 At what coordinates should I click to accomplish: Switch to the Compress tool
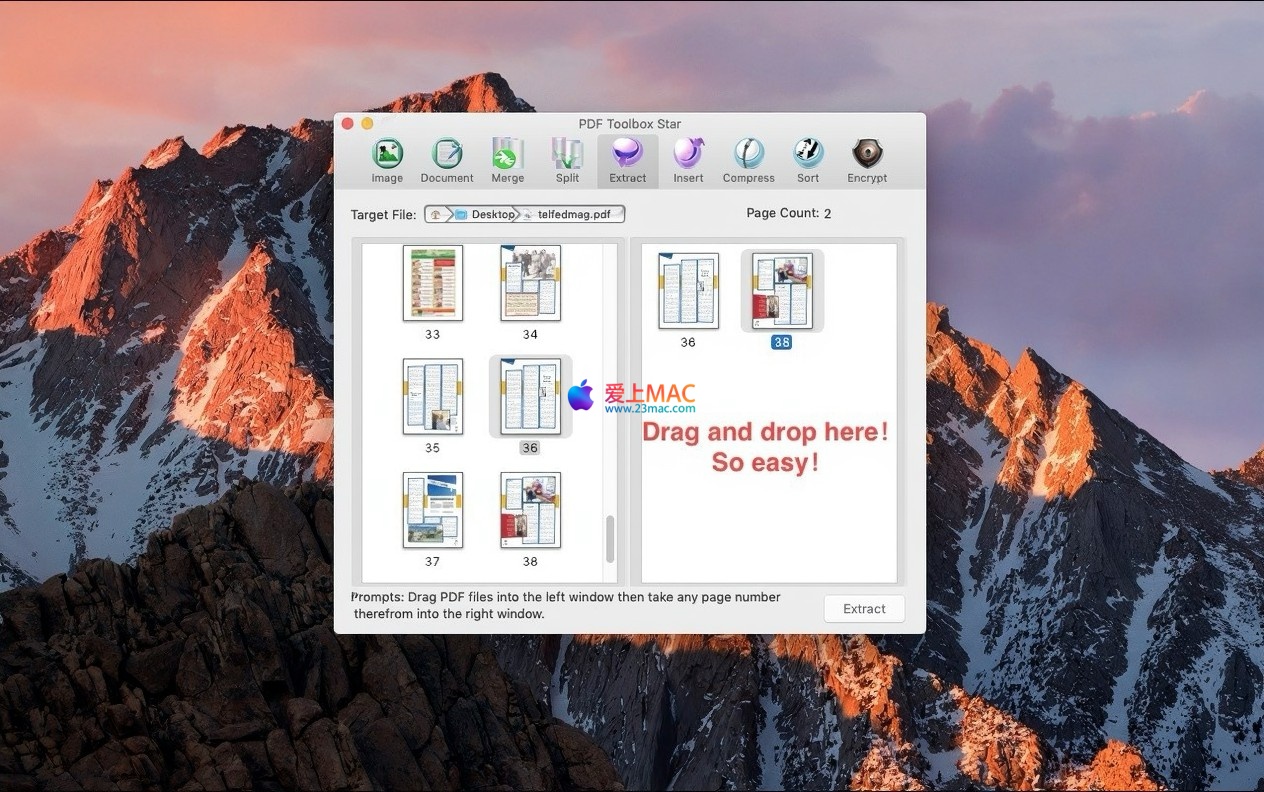click(748, 161)
